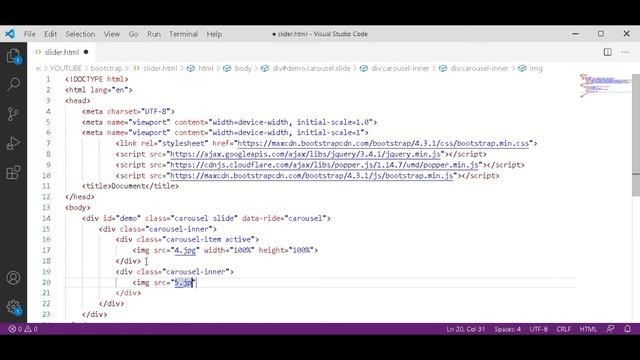Open the Explorer view in activity bar

coord(13,56)
